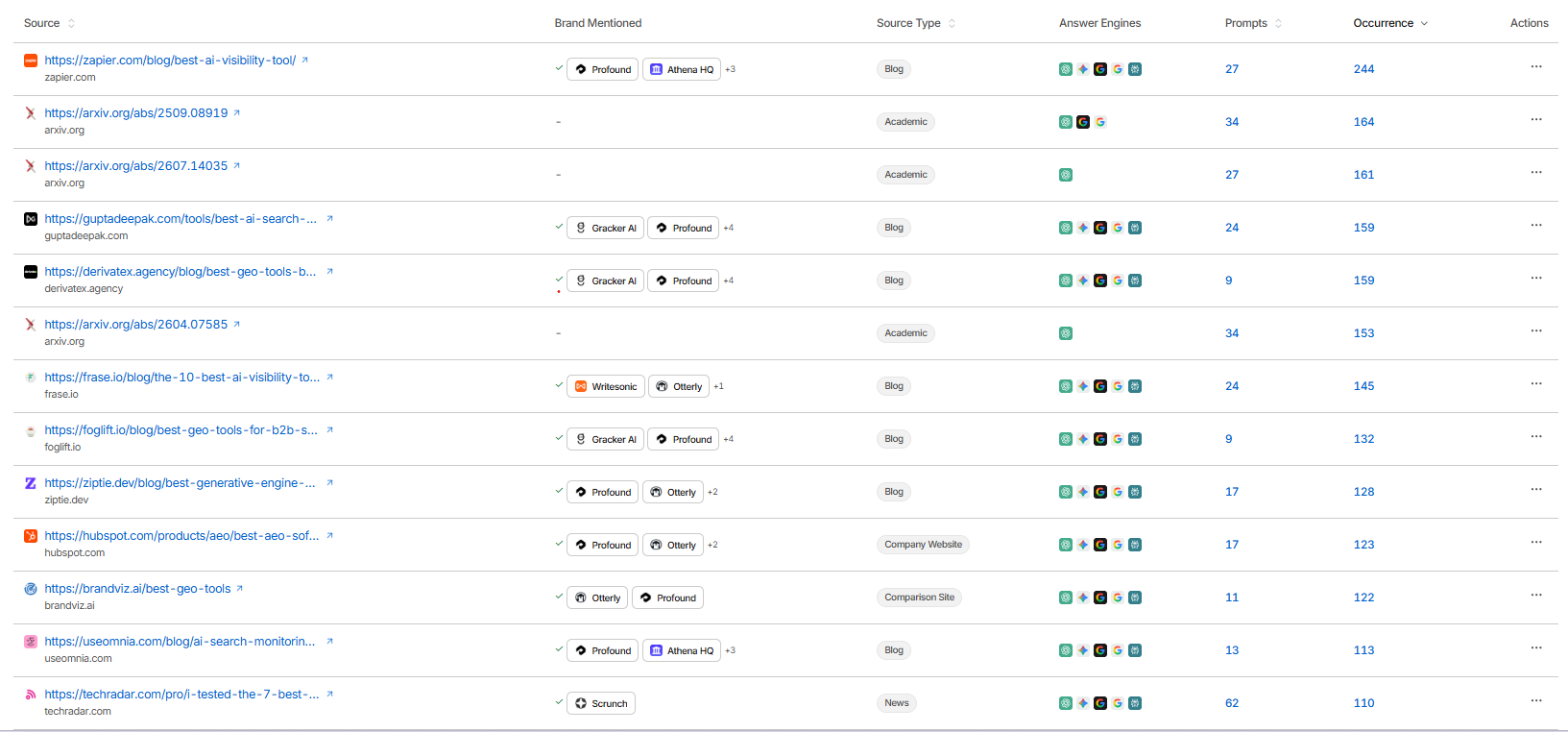Click the frase.io favicon
The width and height of the screenshot is (1568, 732).
click(x=31, y=378)
